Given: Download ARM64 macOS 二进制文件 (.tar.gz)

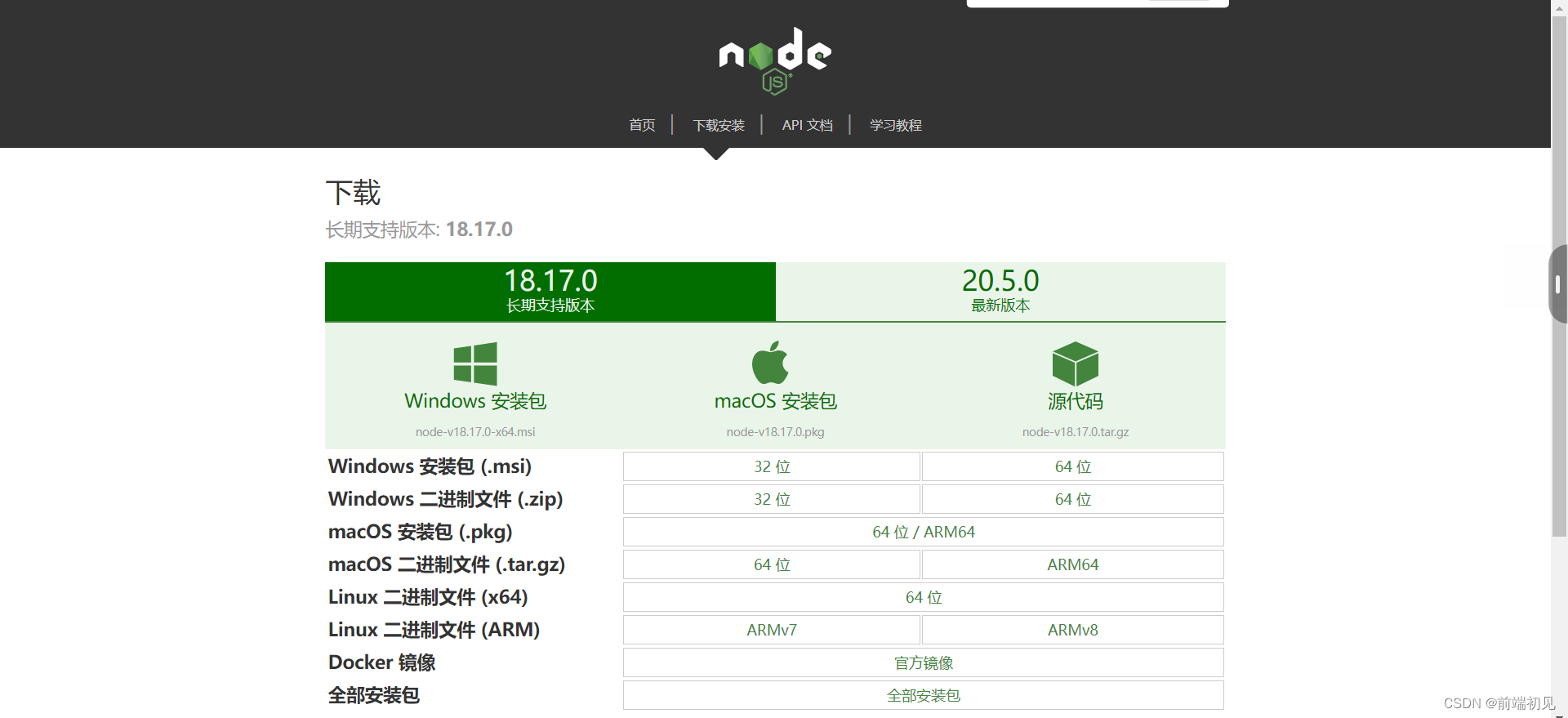Looking at the screenshot, I should point(1073,564).
